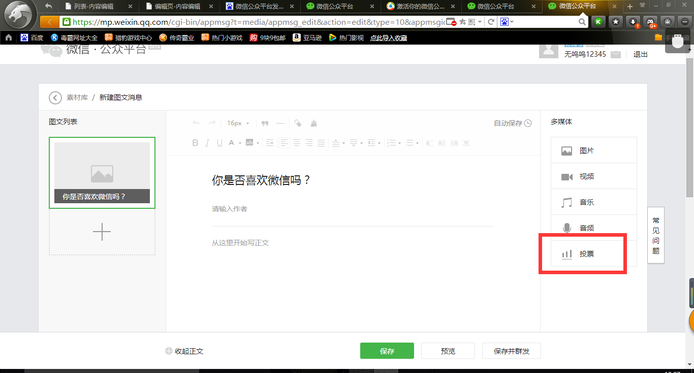Apply font color with the A icon
The width and height of the screenshot is (694, 373).
231,143
